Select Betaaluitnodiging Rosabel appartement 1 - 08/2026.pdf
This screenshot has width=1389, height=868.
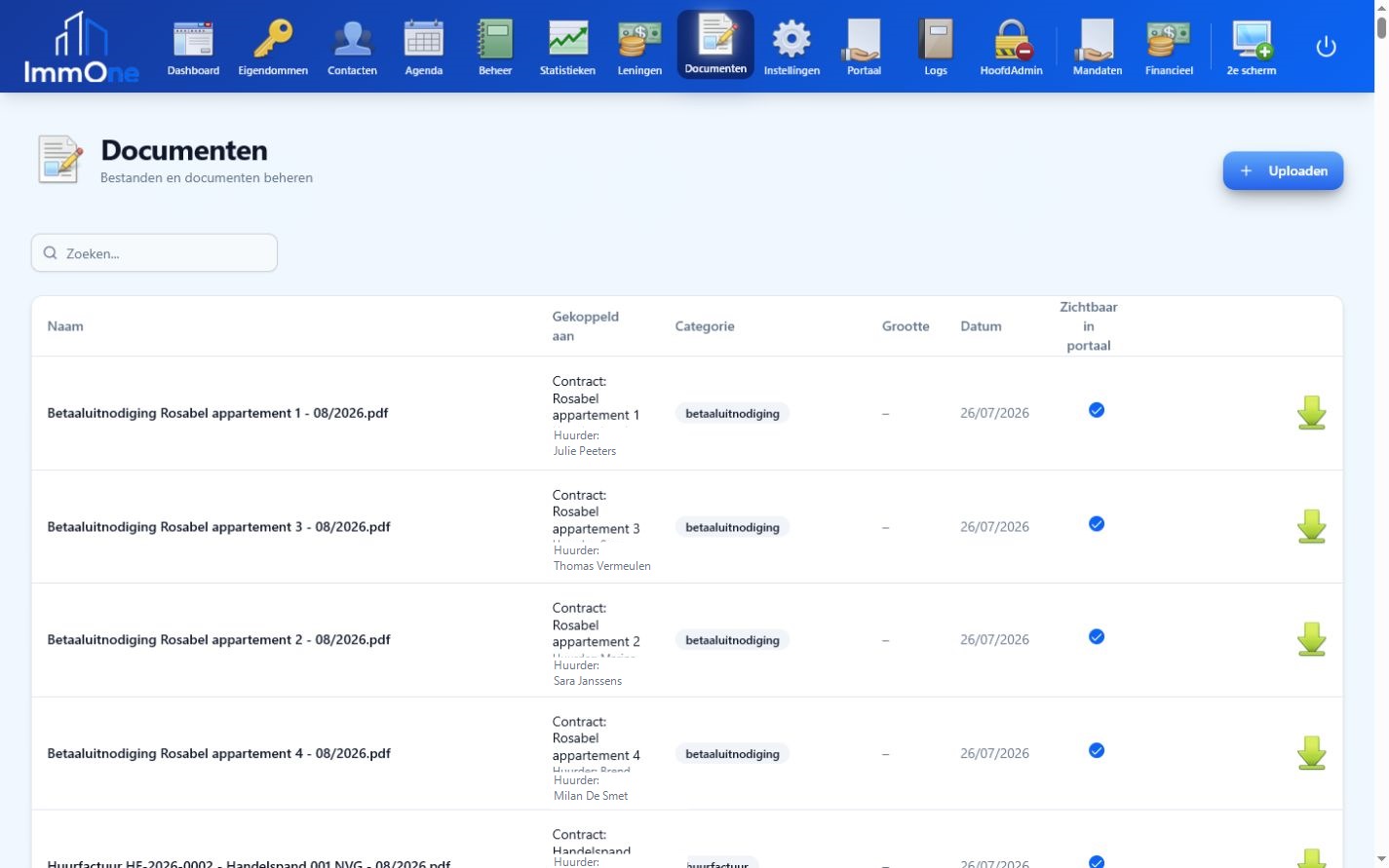pos(217,413)
